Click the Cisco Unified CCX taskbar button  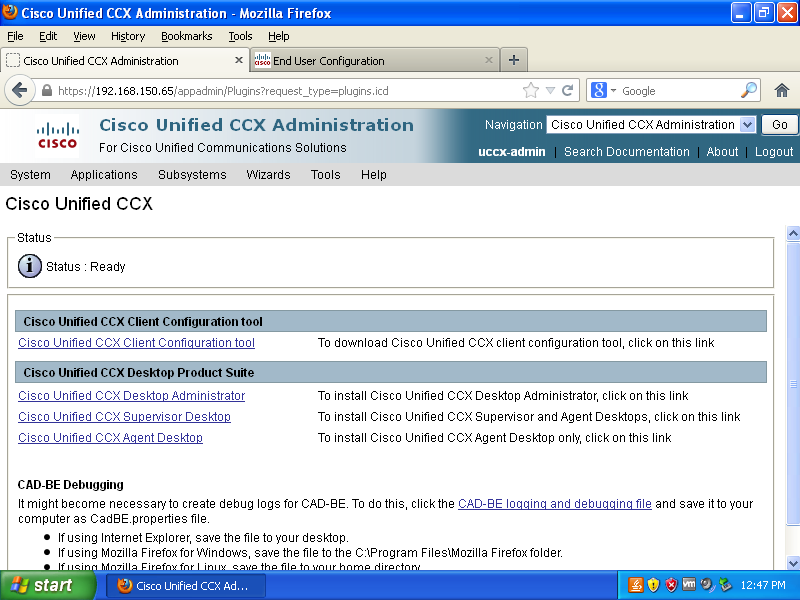click(x=186, y=586)
